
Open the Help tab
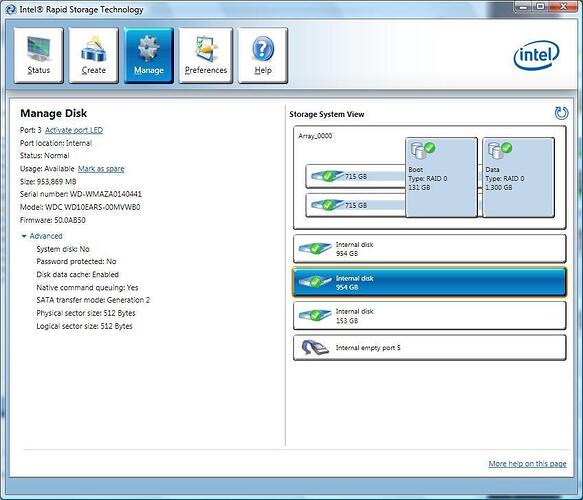click(x=263, y=55)
